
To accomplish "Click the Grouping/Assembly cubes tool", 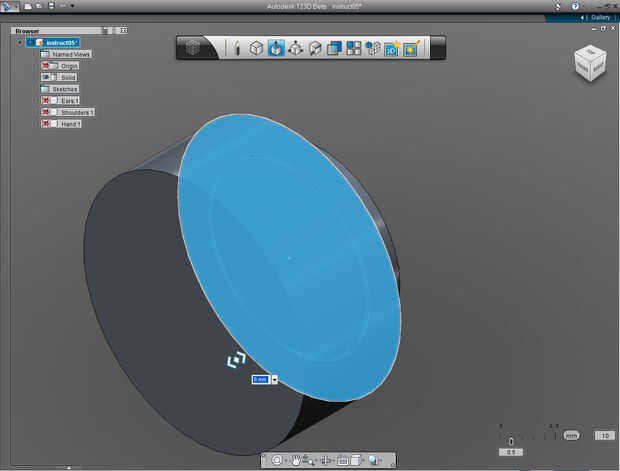I will [372, 48].
